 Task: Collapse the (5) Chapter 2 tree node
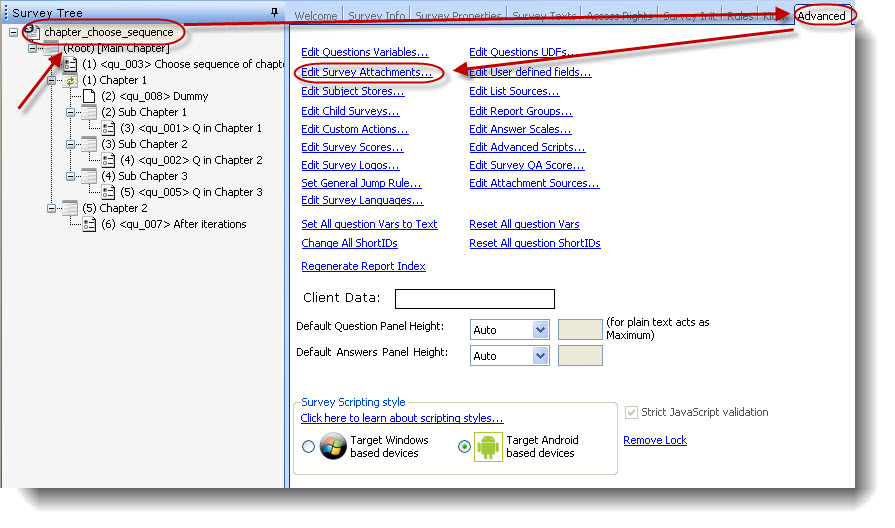[51, 208]
